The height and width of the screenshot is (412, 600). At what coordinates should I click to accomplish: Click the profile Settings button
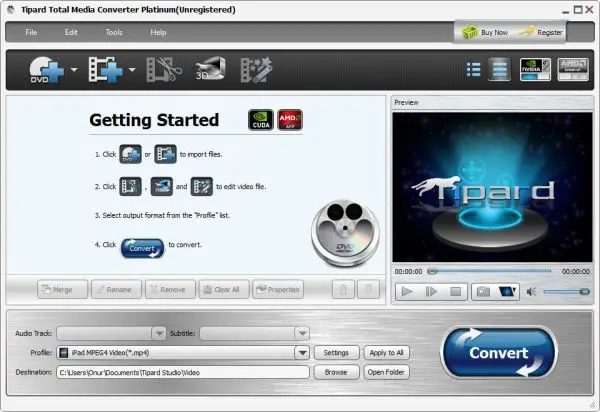point(336,353)
